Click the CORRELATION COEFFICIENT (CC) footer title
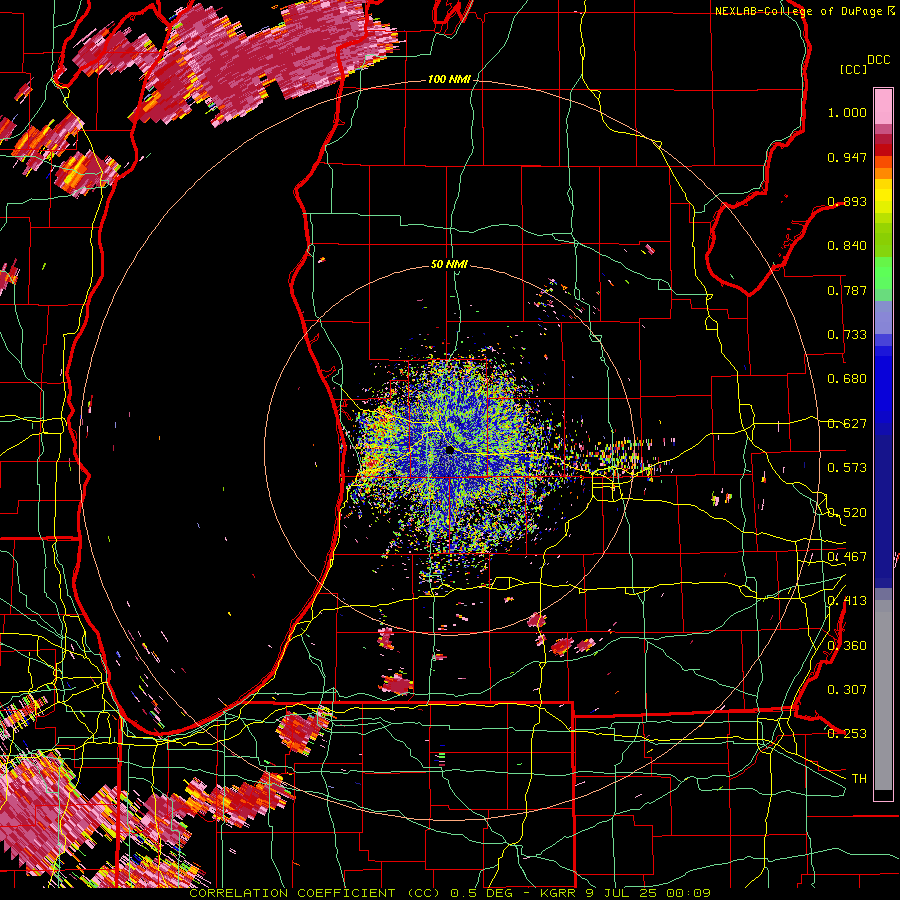This screenshot has height=900, width=900. pyautogui.click(x=315, y=893)
